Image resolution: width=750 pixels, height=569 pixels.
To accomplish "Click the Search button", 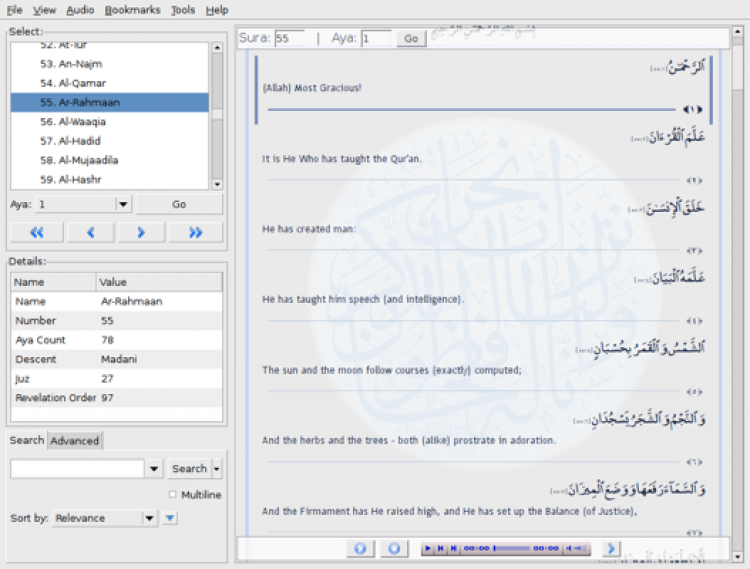I will [189, 468].
